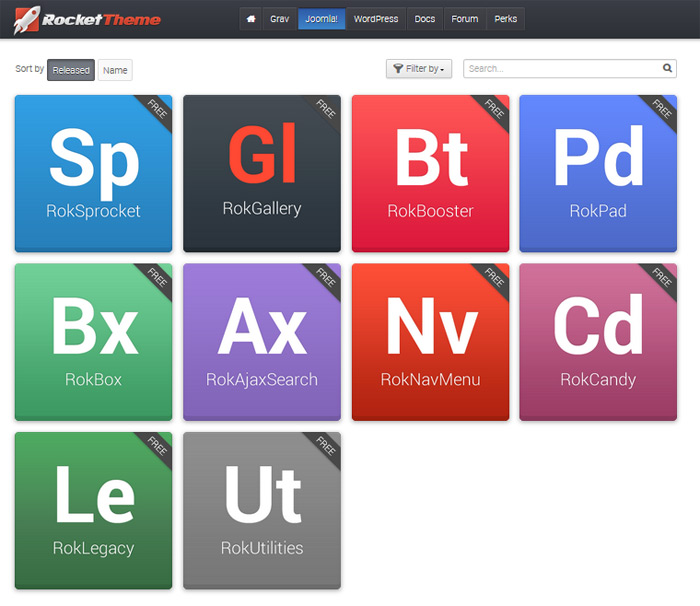The width and height of the screenshot is (700, 606).
Task: Click the RokUtilities name label
Action: [262, 548]
